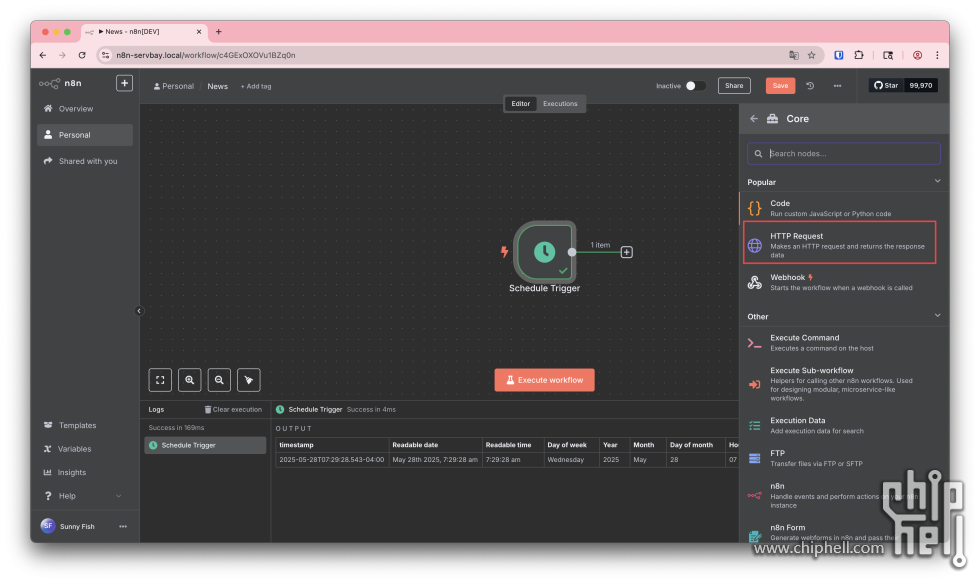Image resolution: width=980 pixels, height=583 pixels.
Task: Select the HTTP Request node
Action: pyautogui.click(x=839, y=242)
